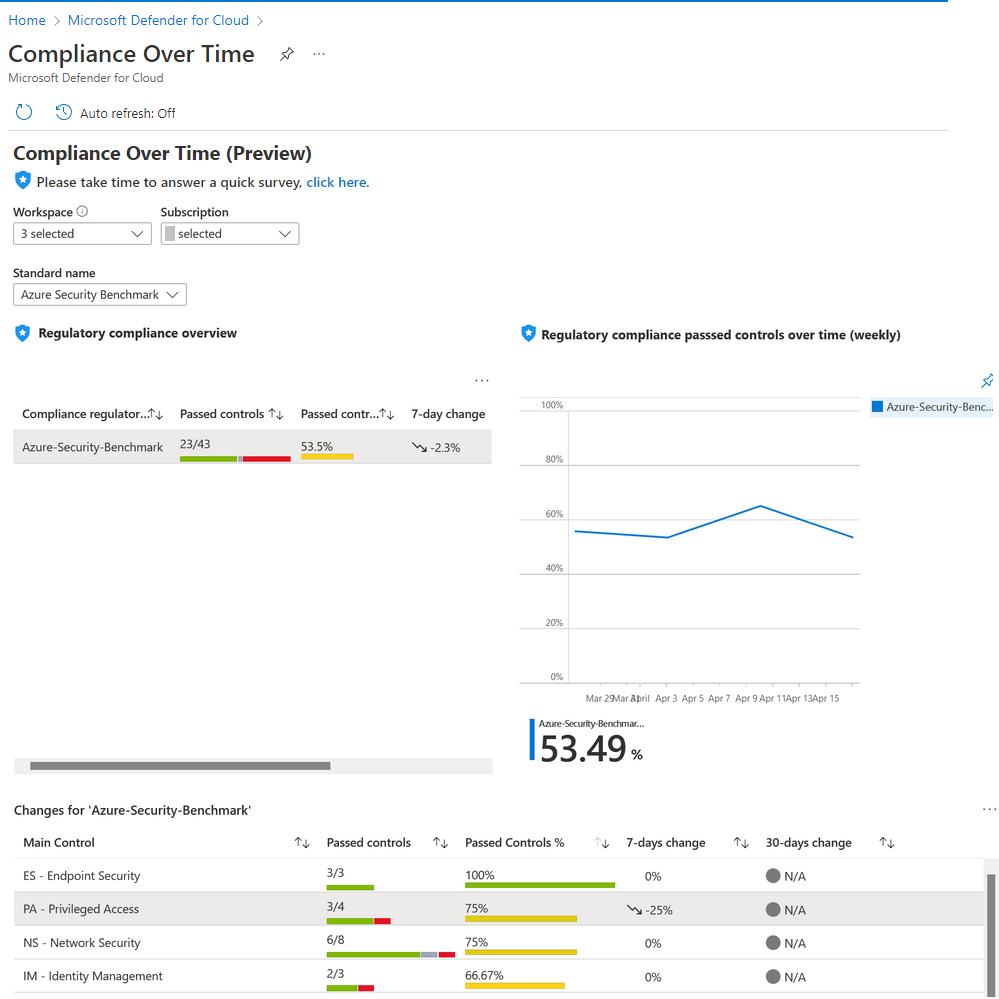This screenshot has height=999, width=999.
Task: Click the Passed controls bar for Endpoint Security
Action: point(349,886)
